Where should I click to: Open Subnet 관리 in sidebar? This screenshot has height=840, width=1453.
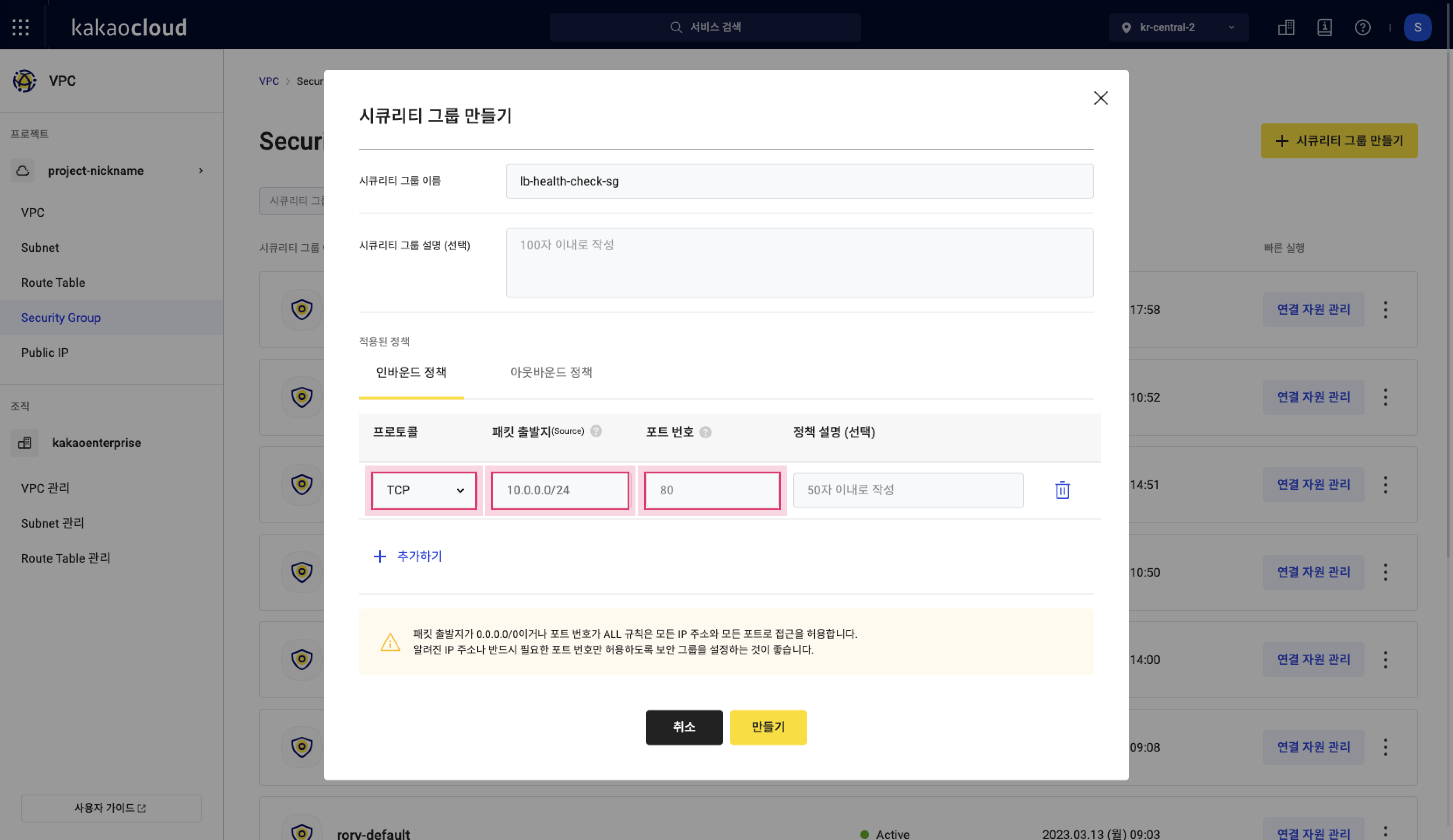pos(53,524)
